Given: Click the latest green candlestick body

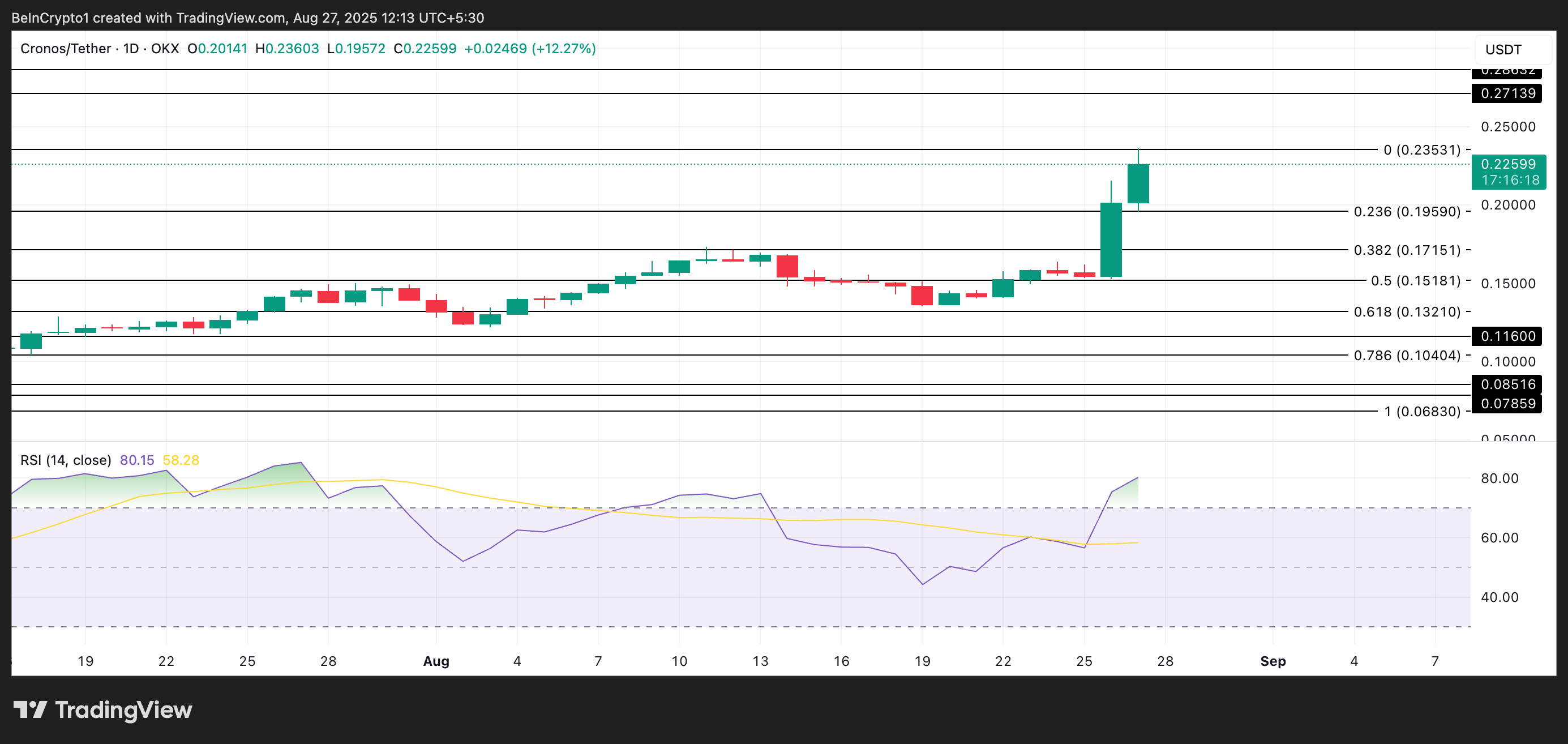Looking at the screenshot, I should click(x=1138, y=184).
